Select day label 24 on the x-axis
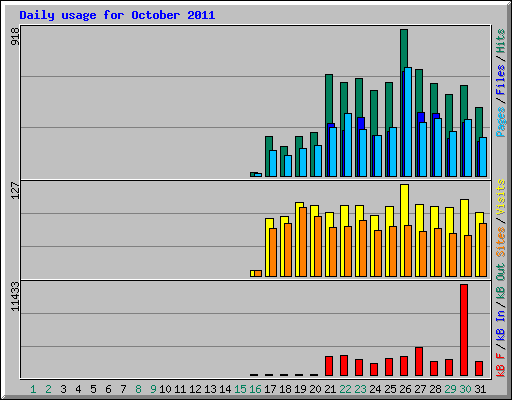This screenshot has width=512, height=400. point(375,389)
